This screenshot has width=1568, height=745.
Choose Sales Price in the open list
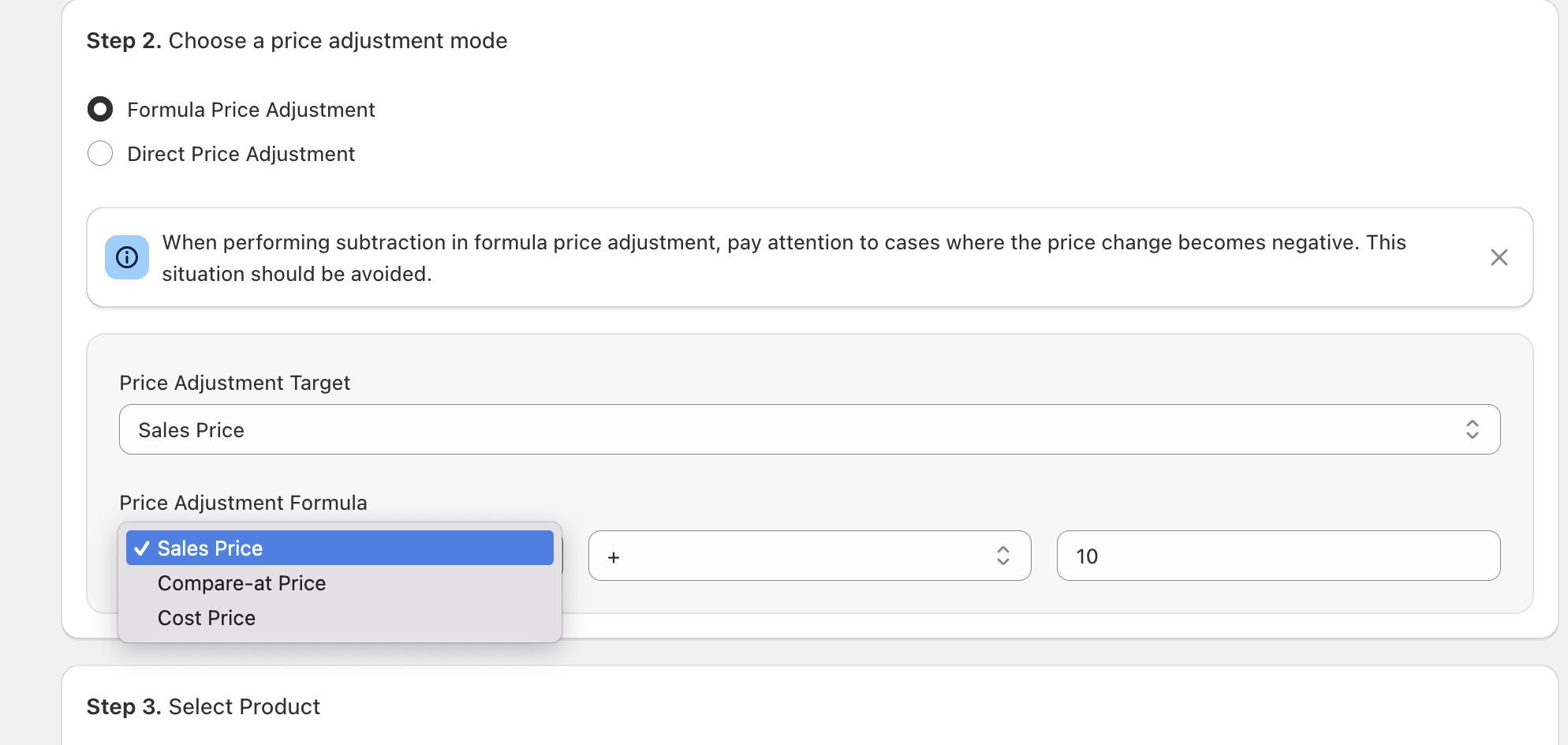coord(210,548)
